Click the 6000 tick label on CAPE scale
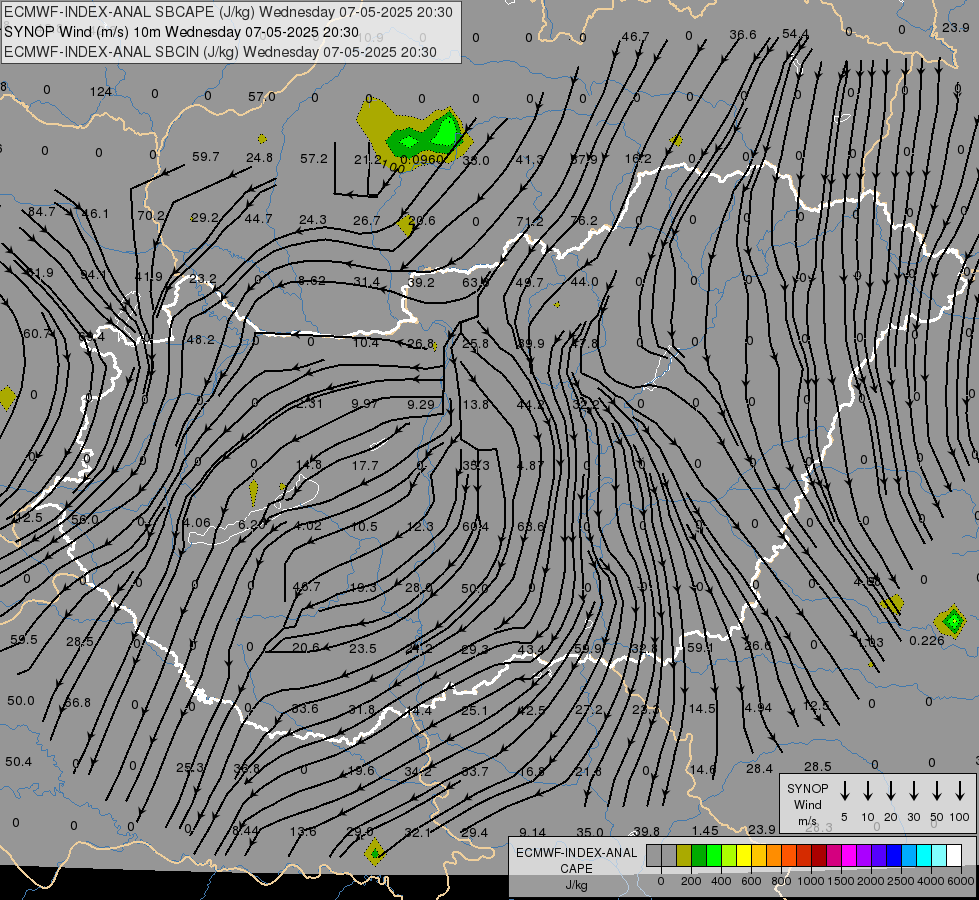The height and width of the screenshot is (900, 979). [x=961, y=881]
